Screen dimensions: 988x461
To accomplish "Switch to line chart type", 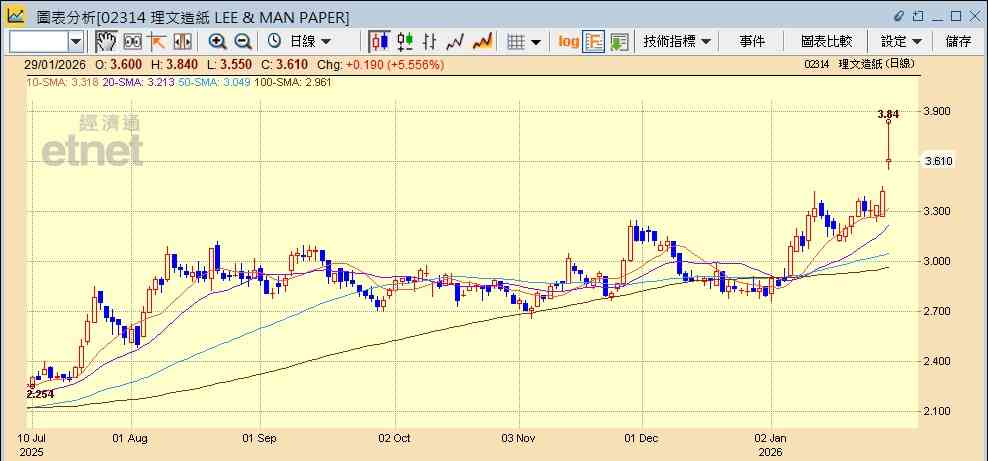I will [x=455, y=42].
